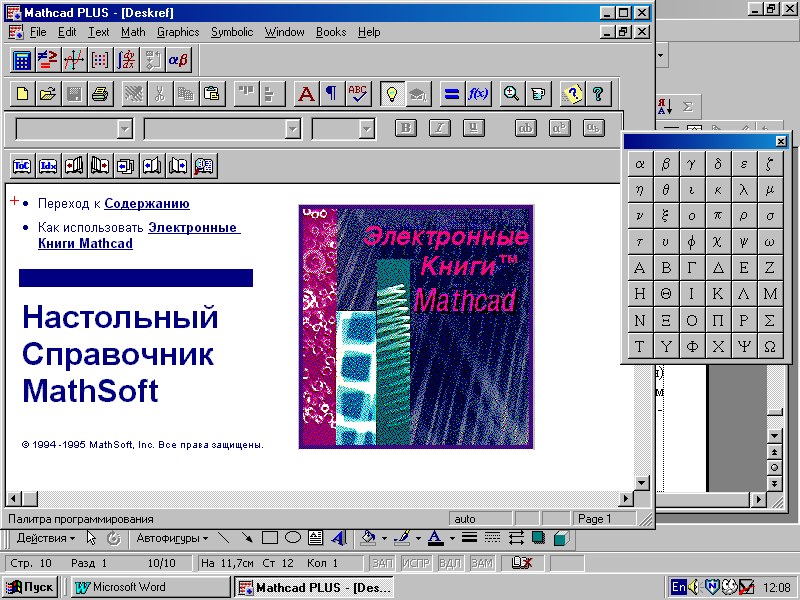Toggle superscript formatting

pyautogui.click(x=560, y=128)
